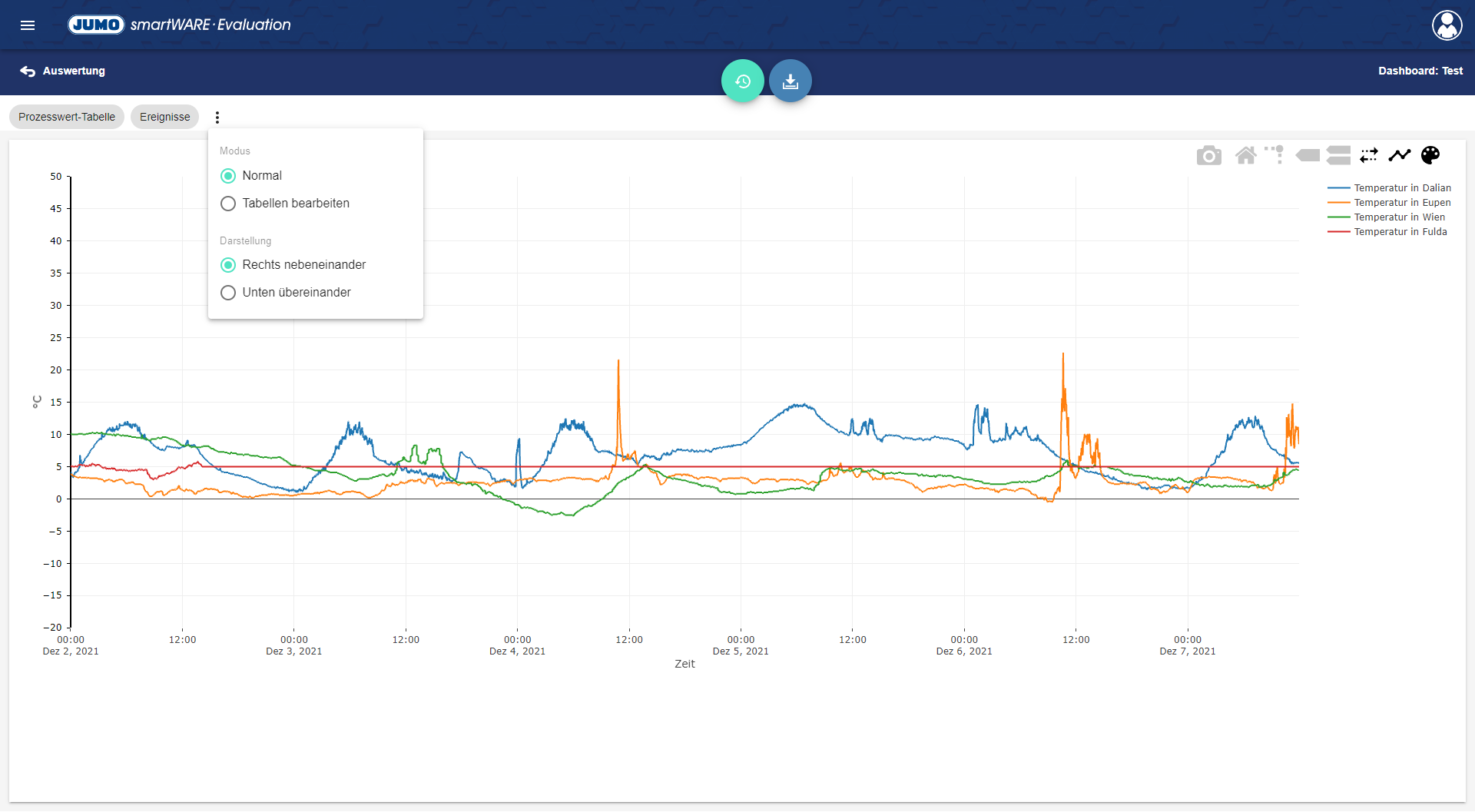Click the swap arrows icon in chart toolbar
The height and width of the screenshot is (812, 1475).
pos(1368,156)
